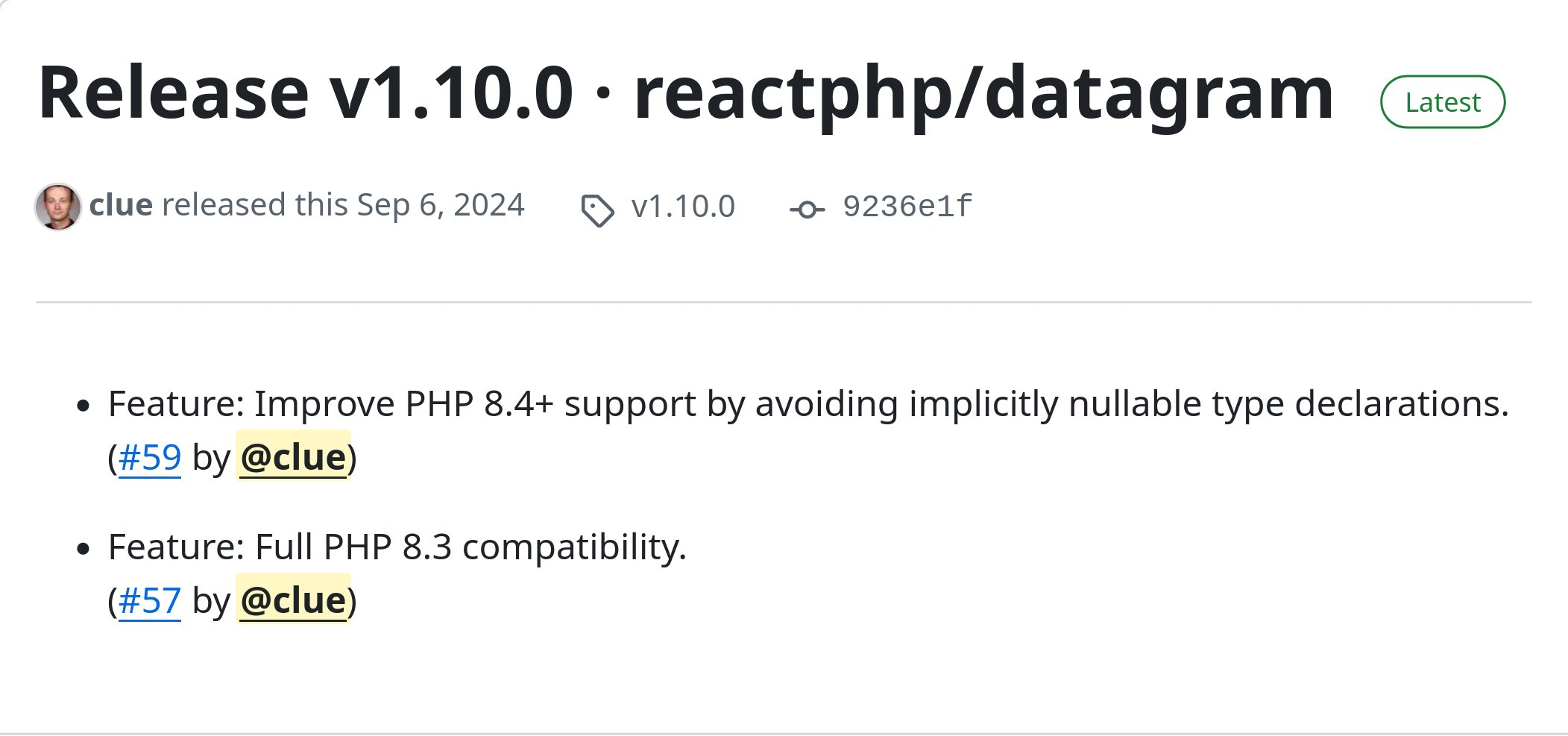1568x736 pixels.
Task: Open pull request #57 link
Action: coord(149,600)
